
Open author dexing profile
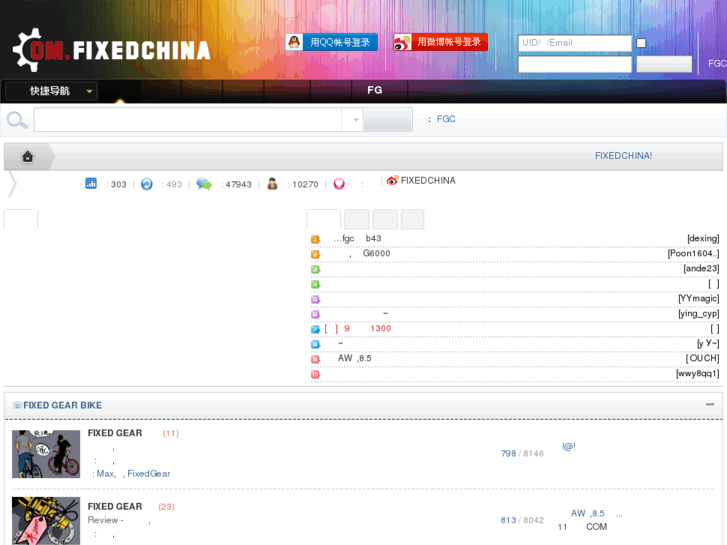point(703,238)
